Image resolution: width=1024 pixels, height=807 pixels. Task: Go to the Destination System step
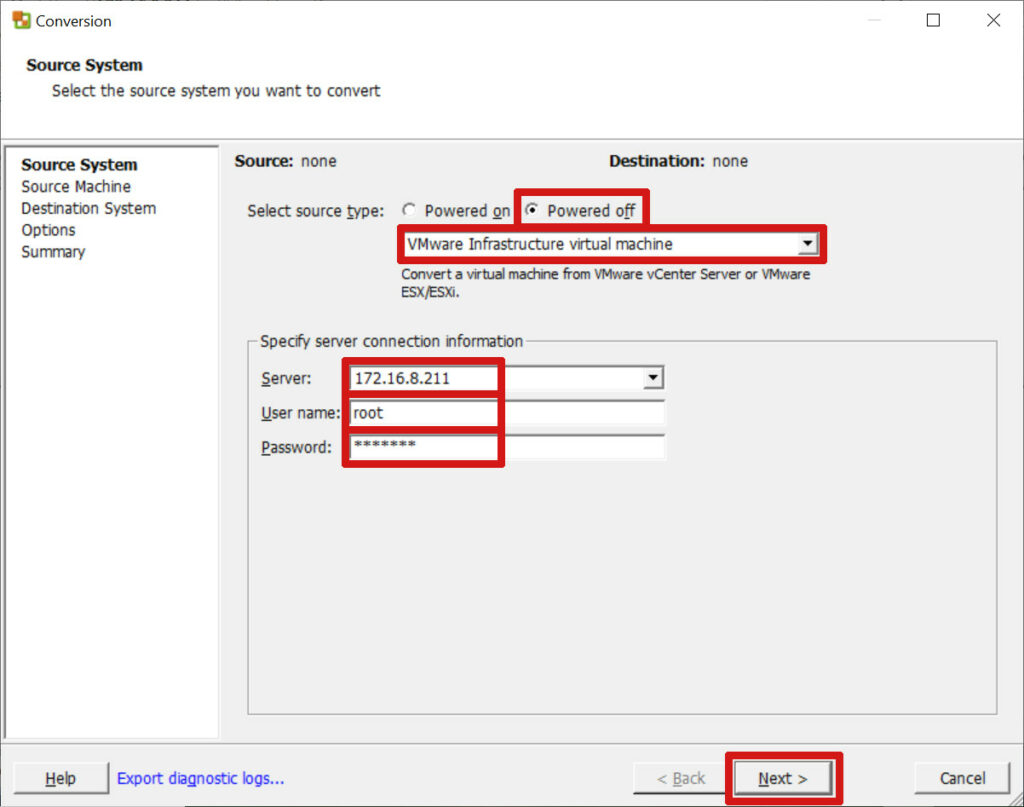pos(88,208)
